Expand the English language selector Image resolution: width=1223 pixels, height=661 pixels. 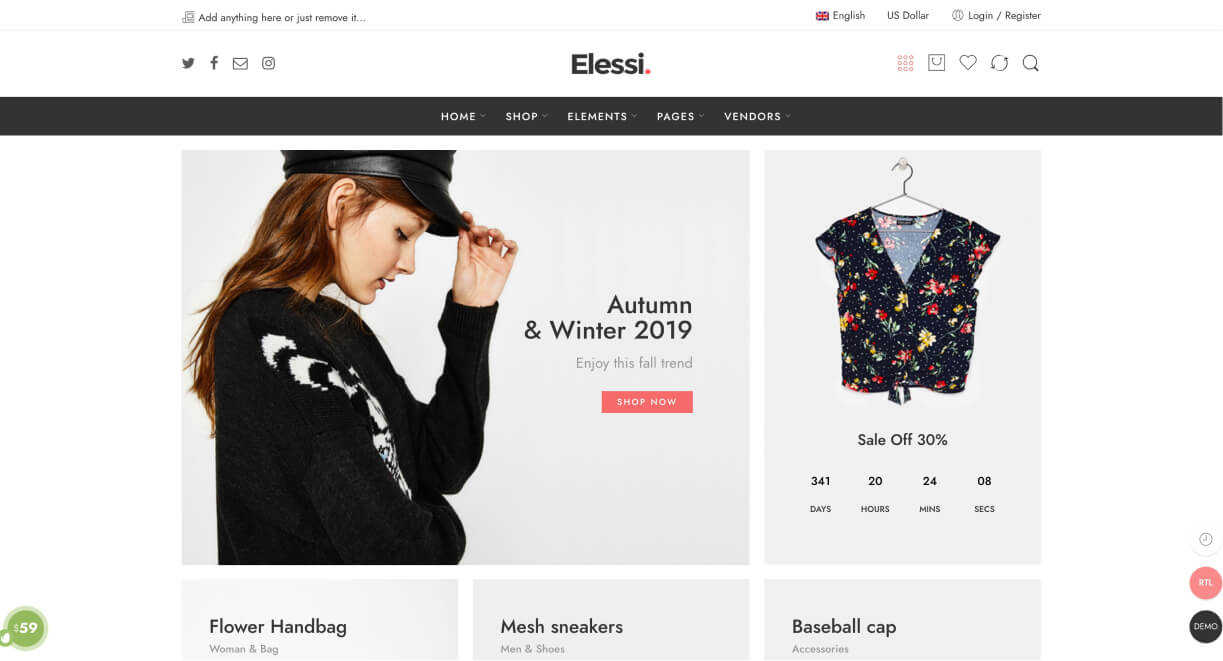click(840, 16)
